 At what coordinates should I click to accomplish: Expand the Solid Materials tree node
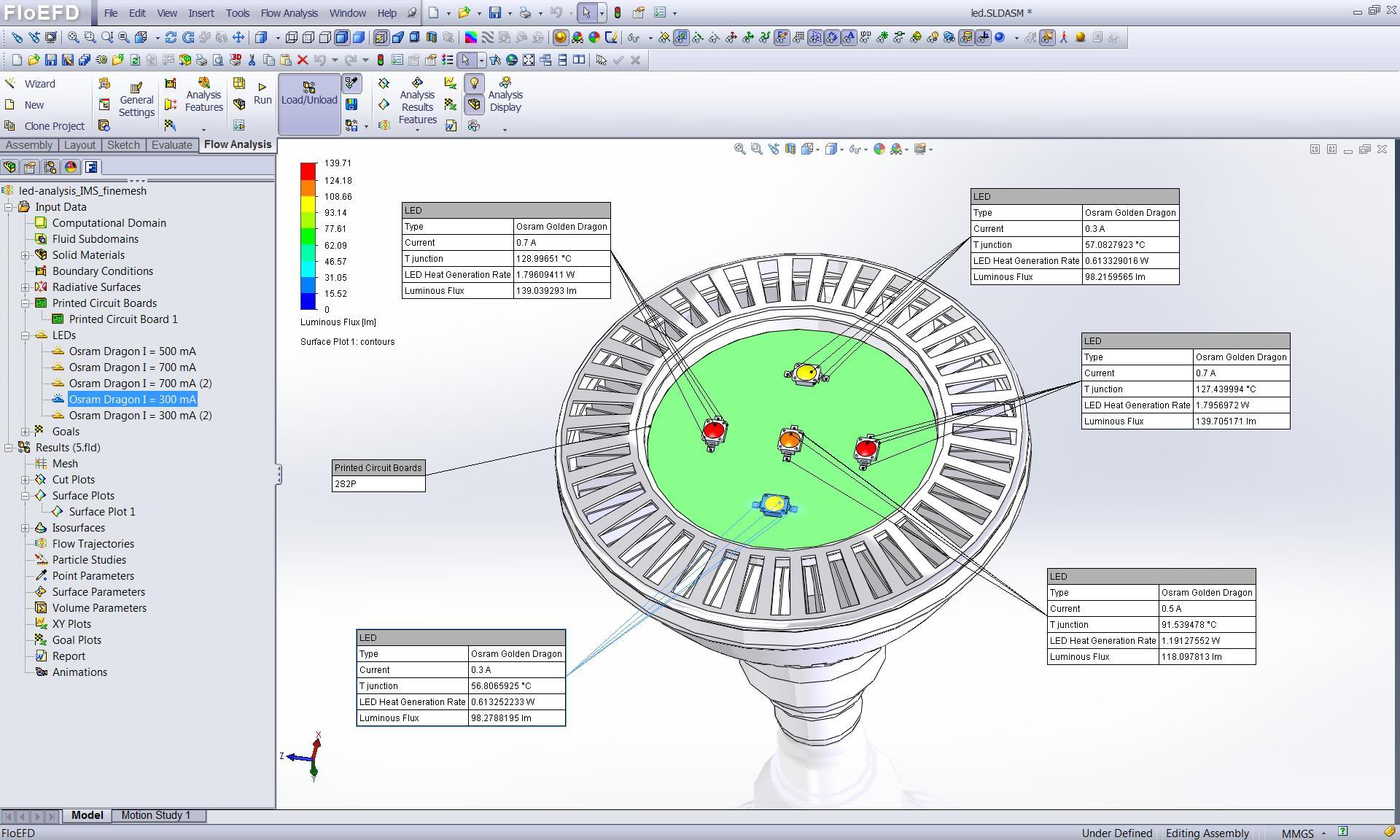pyautogui.click(x=26, y=255)
